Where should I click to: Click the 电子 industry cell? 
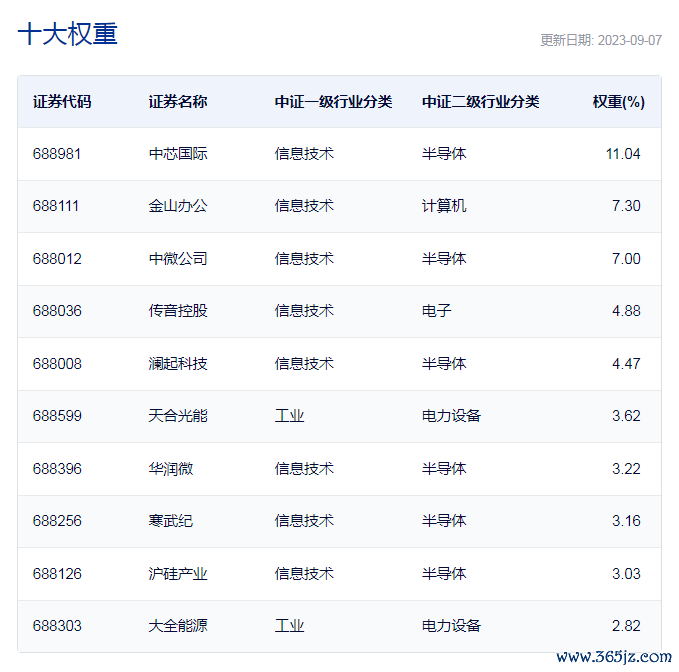[436, 311]
